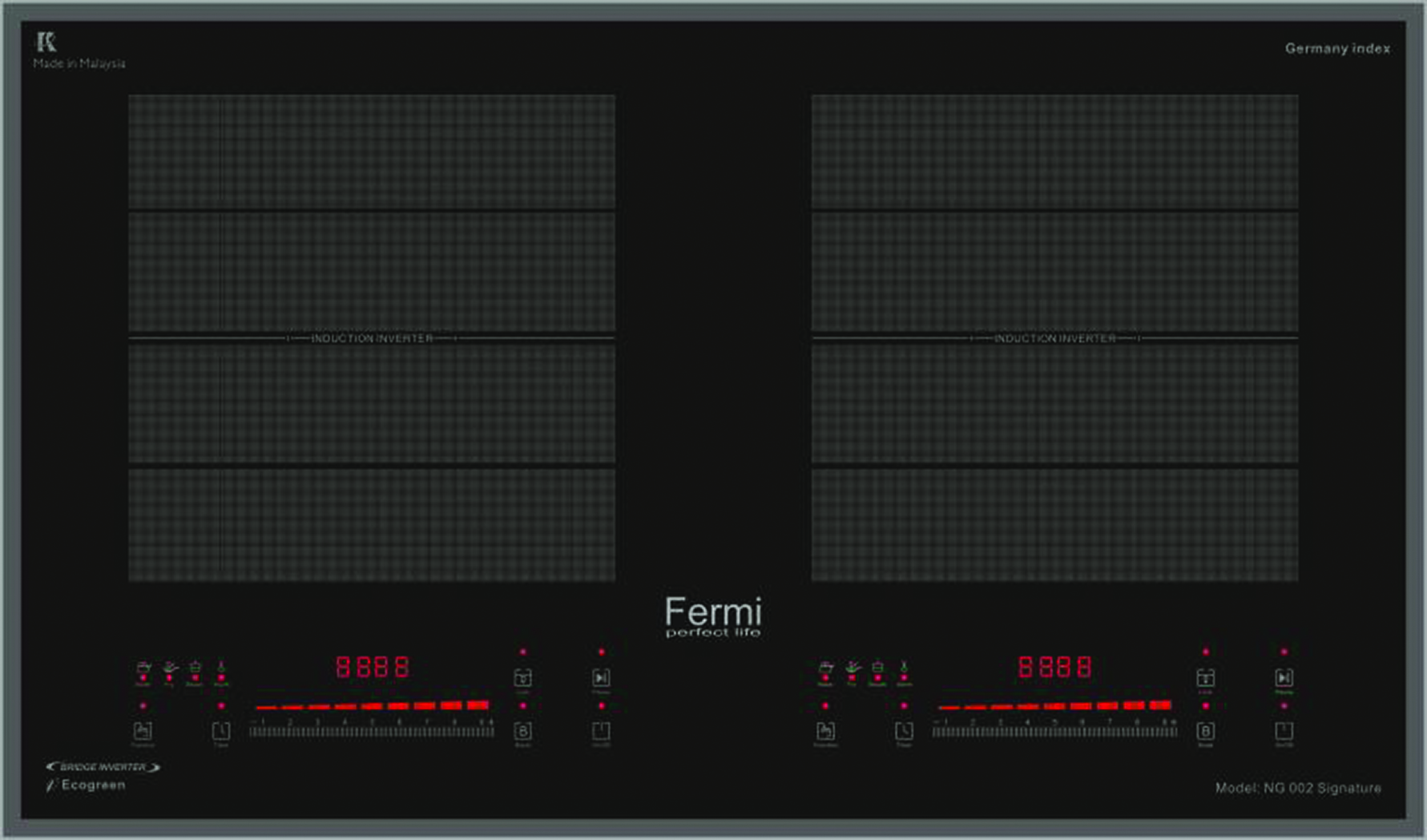1427x840 pixels.
Task: Pause cooking using right panel Pause button
Action: (1284, 678)
